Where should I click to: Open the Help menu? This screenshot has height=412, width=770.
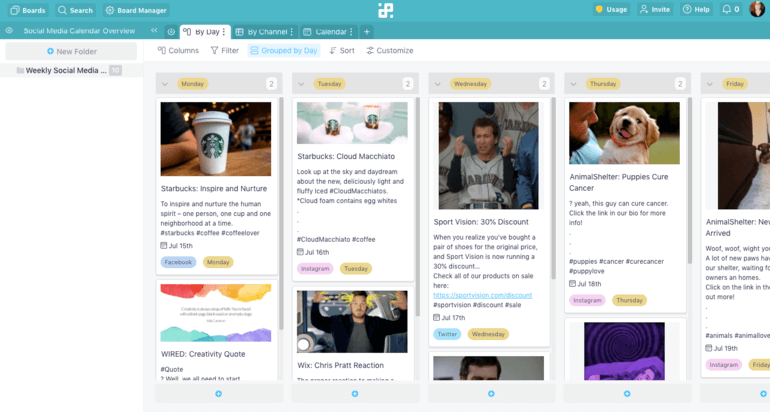point(696,9)
